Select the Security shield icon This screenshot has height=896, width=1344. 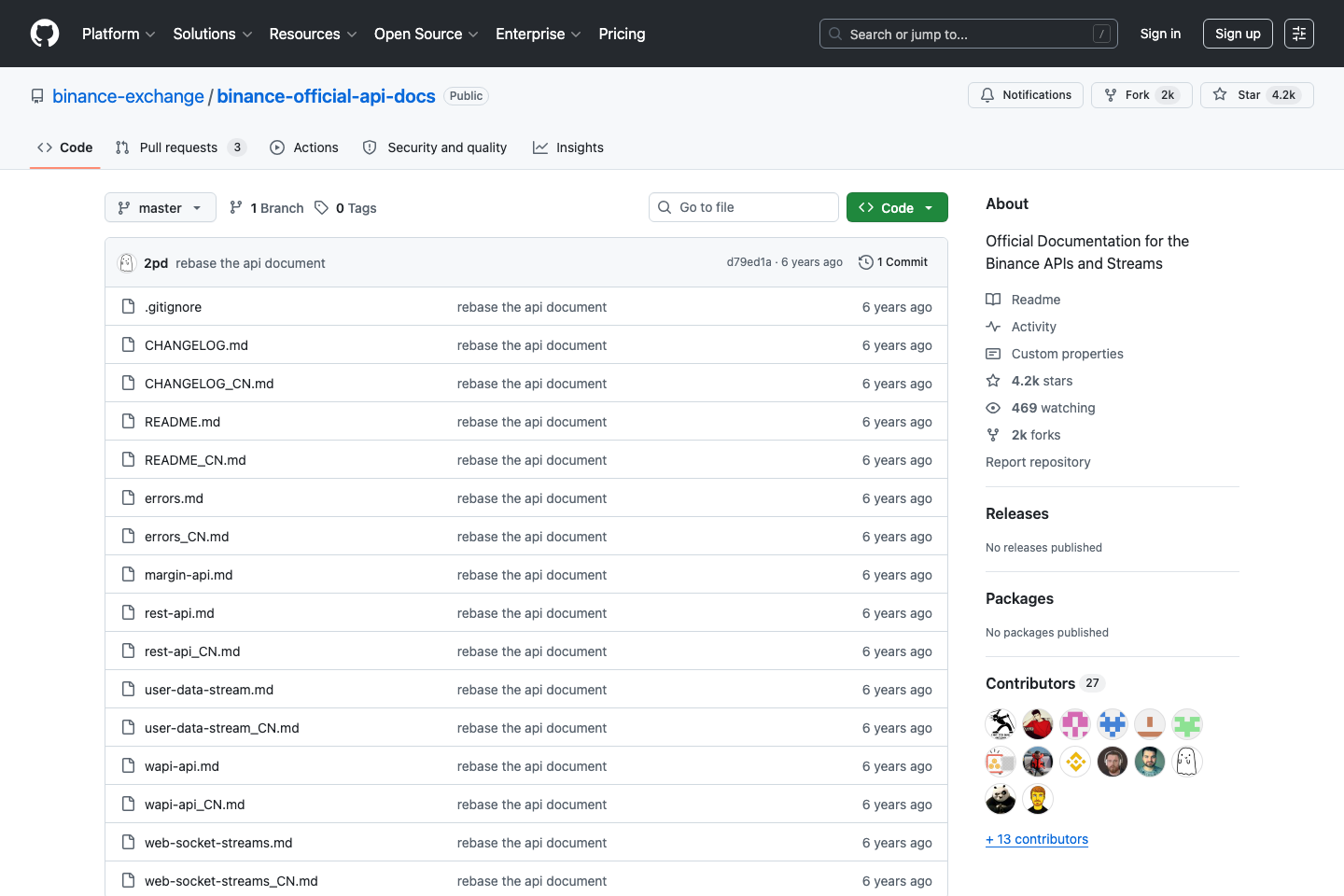[370, 147]
